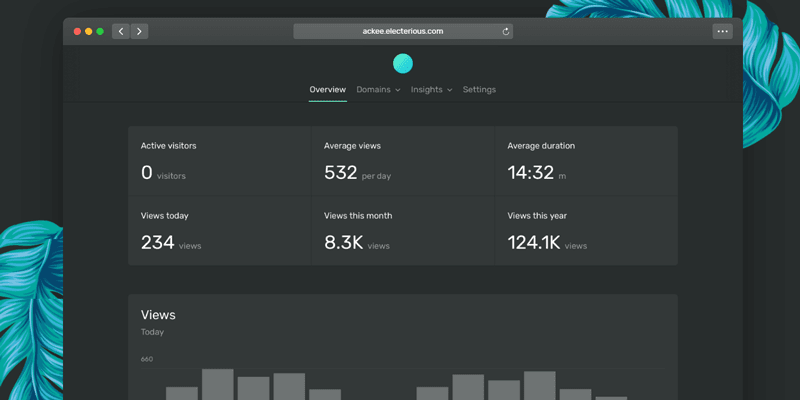Select the Active visitors card
800x400 pixels.
[x=219, y=161]
